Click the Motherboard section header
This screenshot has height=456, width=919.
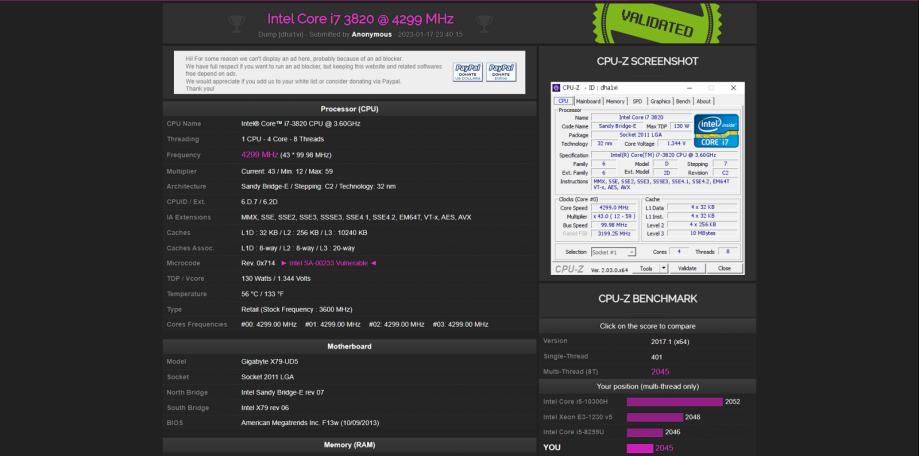(x=349, y=346)
